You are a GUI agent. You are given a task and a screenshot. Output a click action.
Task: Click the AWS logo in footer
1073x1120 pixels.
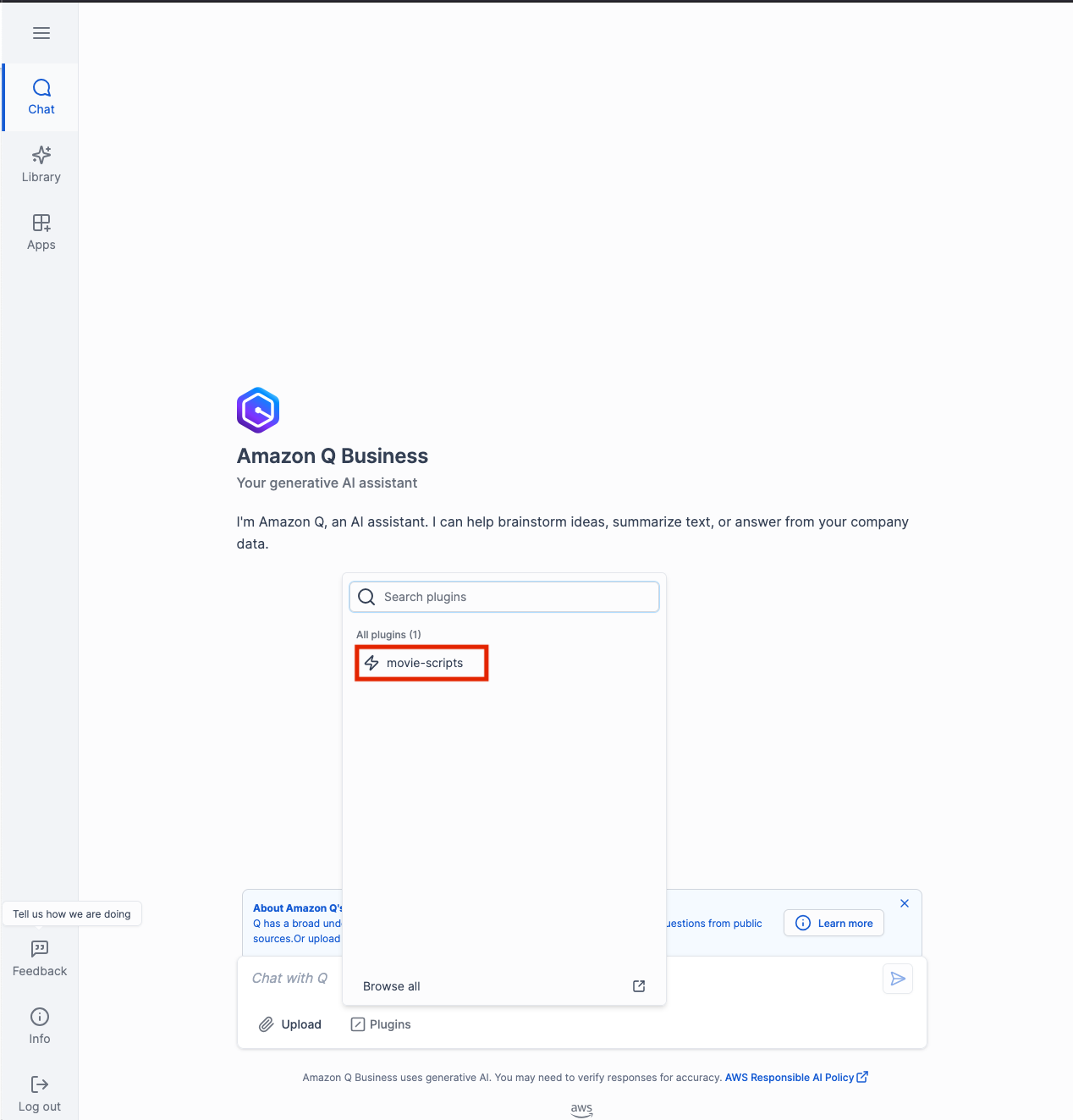click(x=582, y=1110)
